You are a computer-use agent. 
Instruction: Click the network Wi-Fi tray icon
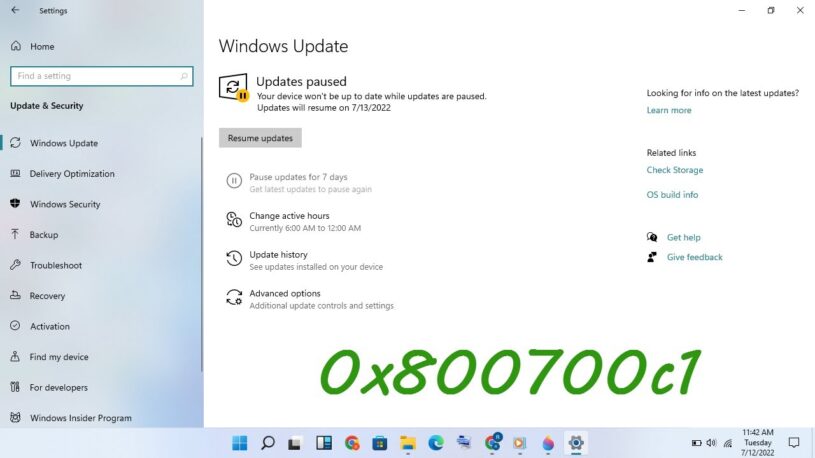pos(728,443)
